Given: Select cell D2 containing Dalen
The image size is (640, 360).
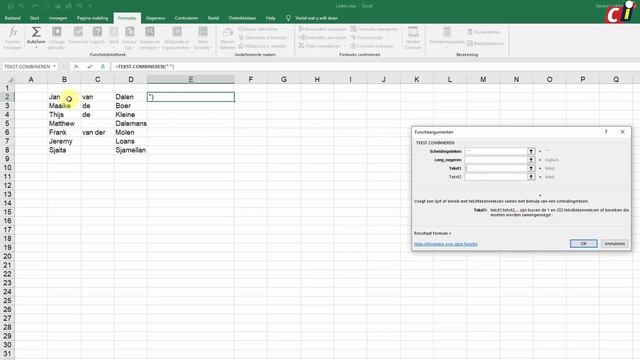Looking at the screenshot, I should 131,97.
